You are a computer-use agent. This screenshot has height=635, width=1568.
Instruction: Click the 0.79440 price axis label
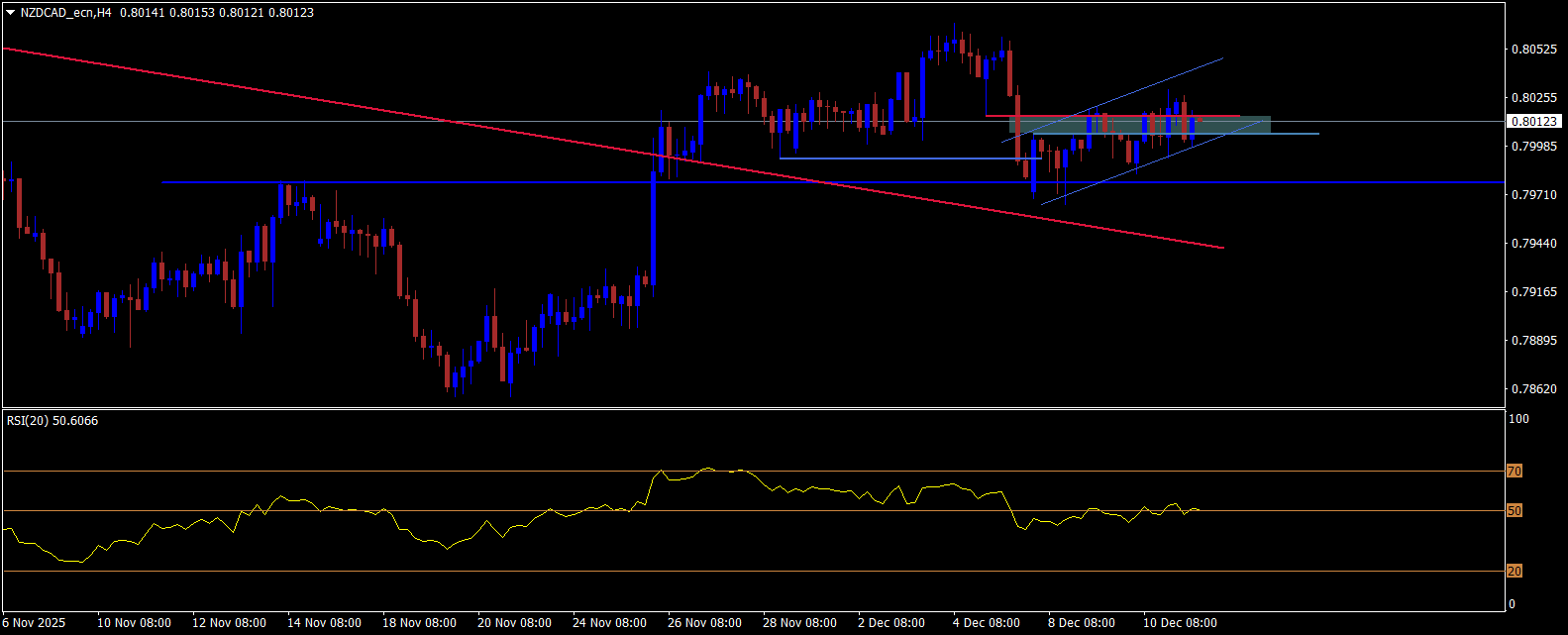click(x=1534, y=244)
